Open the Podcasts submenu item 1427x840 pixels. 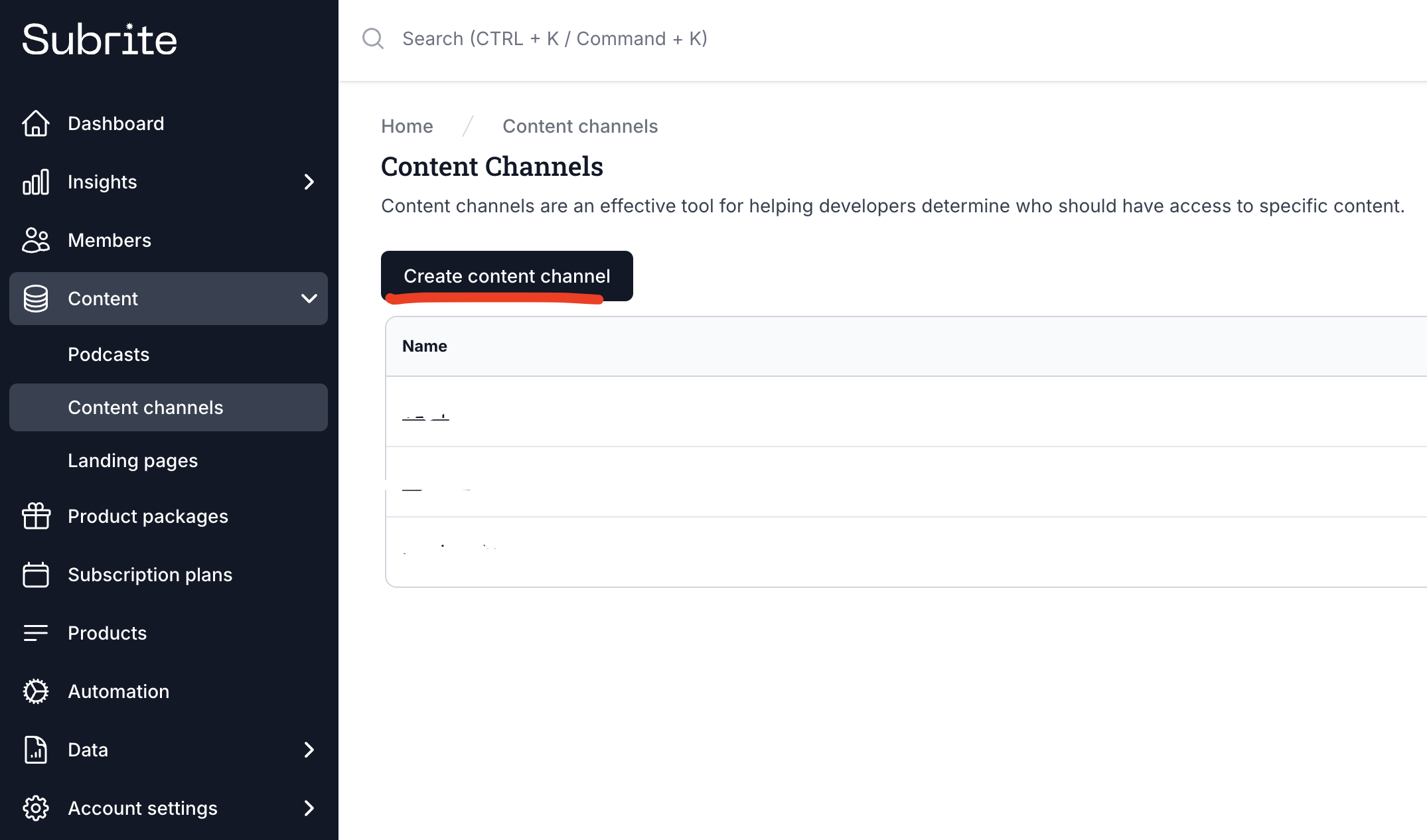[x=109, y=354]
